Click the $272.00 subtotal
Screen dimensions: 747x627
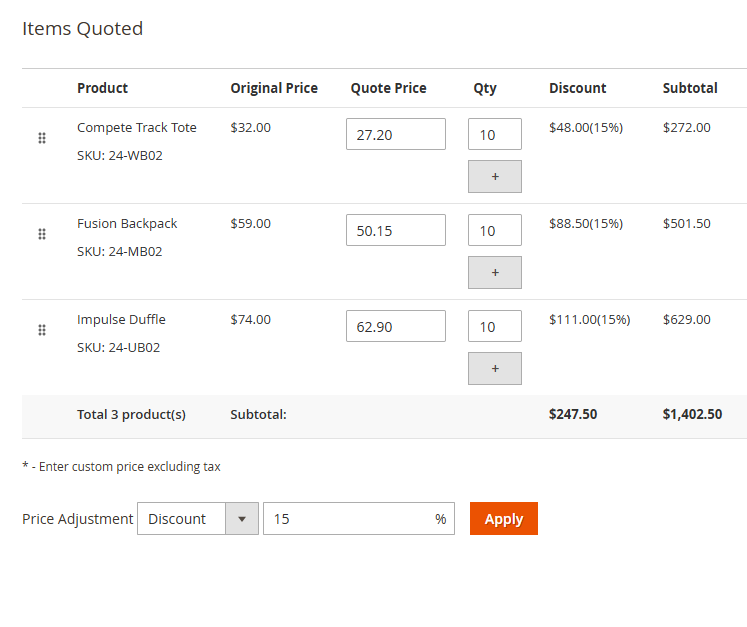686,128
